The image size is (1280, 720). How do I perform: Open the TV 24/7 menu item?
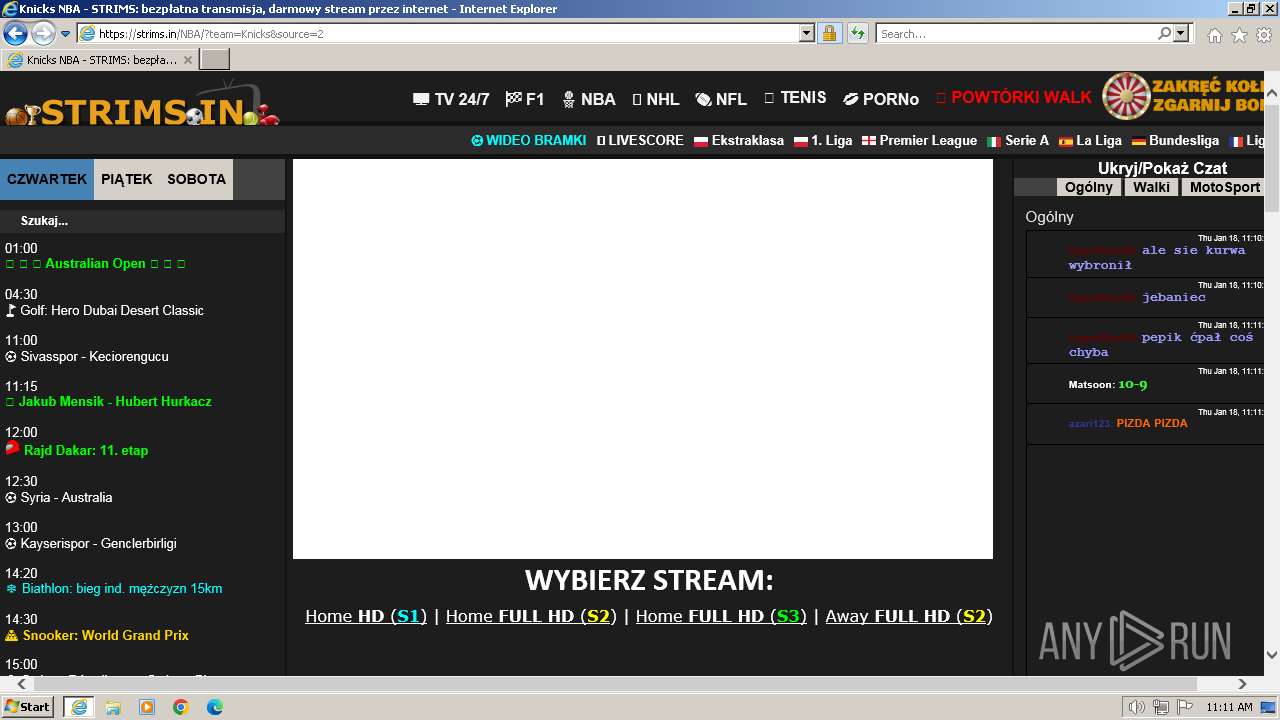point(451,99)
